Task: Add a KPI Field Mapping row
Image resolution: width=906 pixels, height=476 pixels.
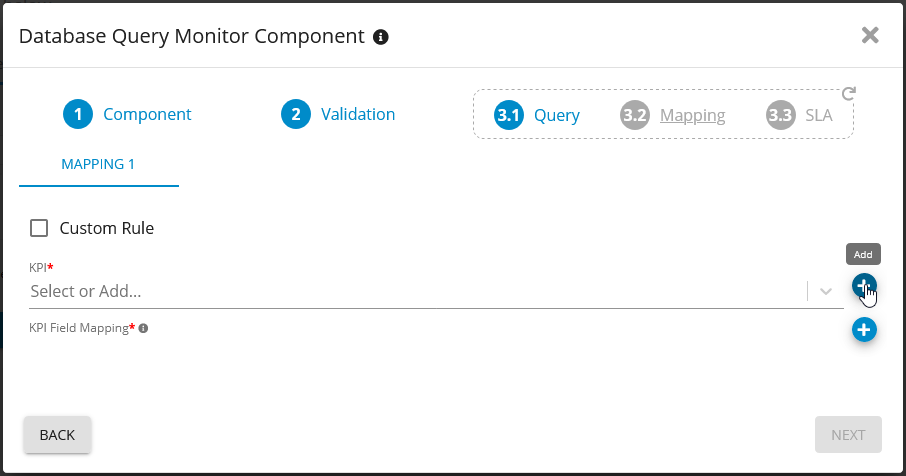Action: tap(864, 329)
